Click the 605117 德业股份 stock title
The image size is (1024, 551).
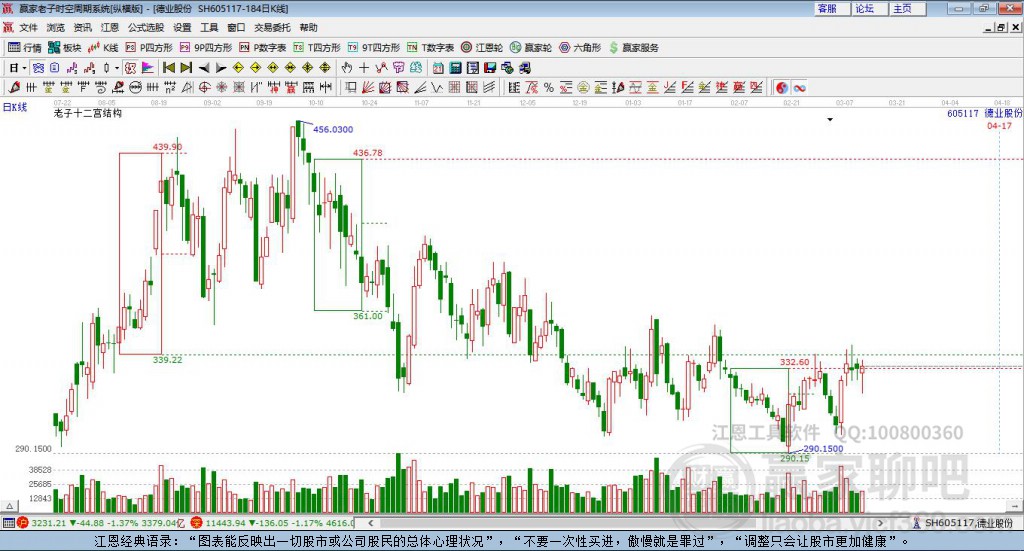[x=984, y=114]
